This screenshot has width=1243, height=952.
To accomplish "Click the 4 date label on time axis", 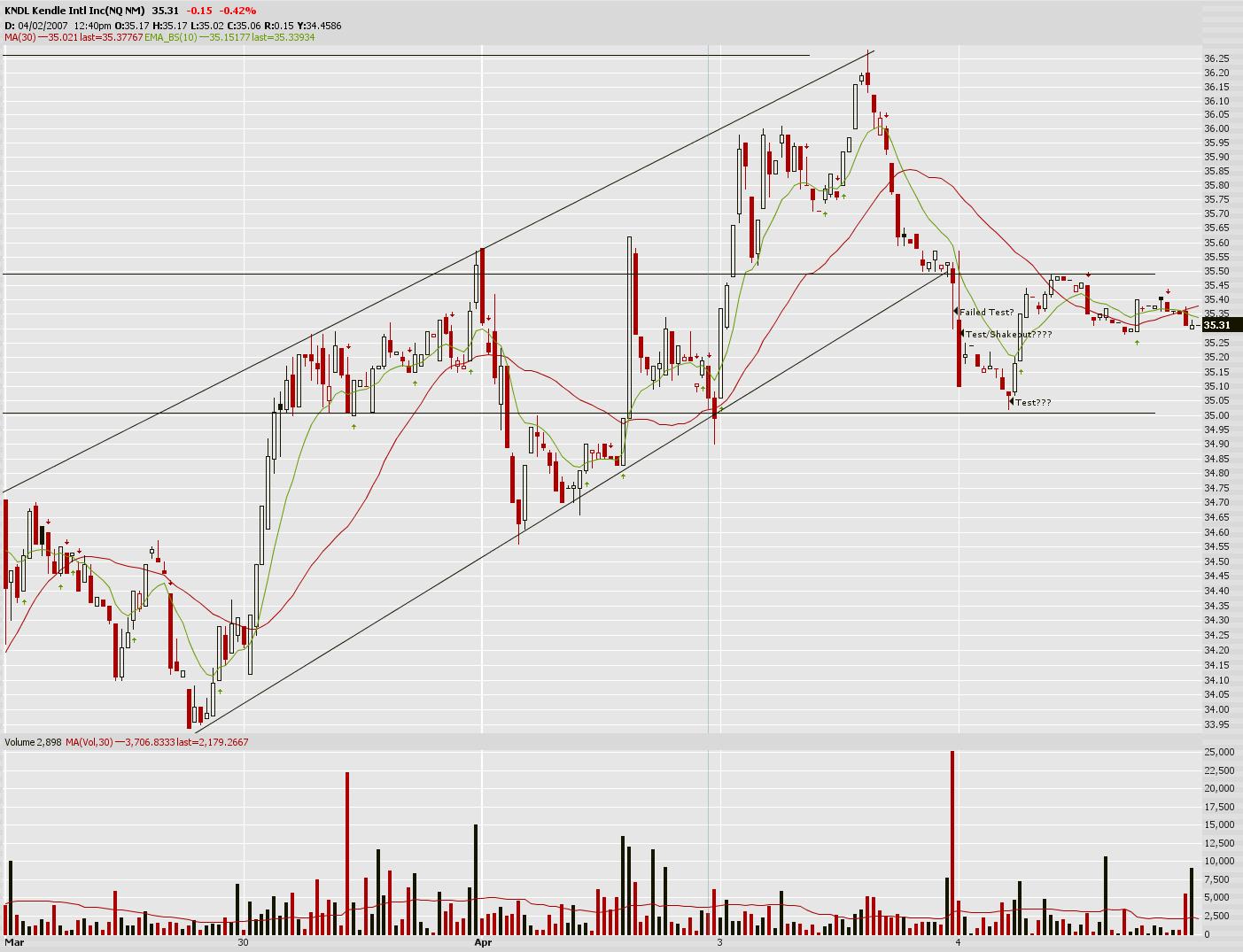I will [958, 943].
